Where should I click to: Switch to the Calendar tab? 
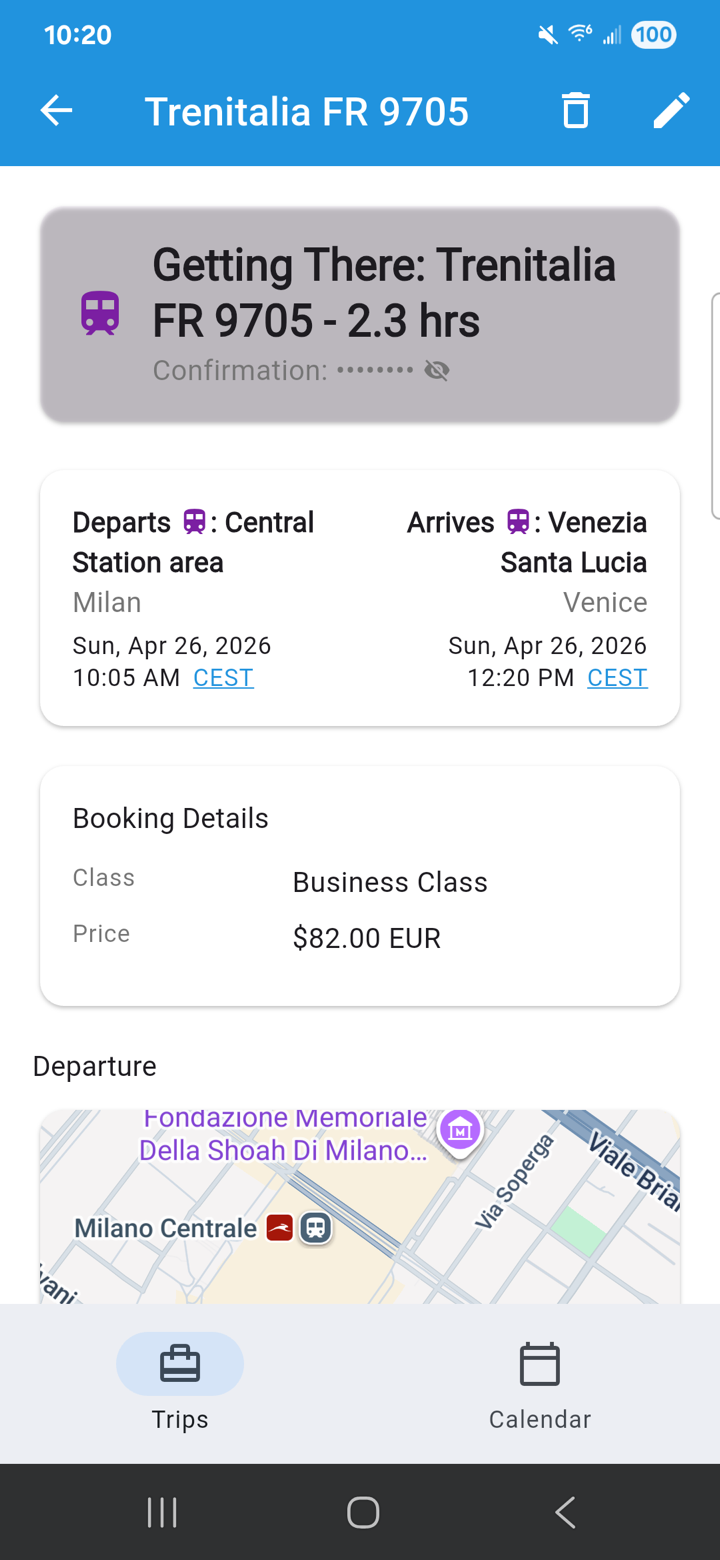coord(540,1381)
